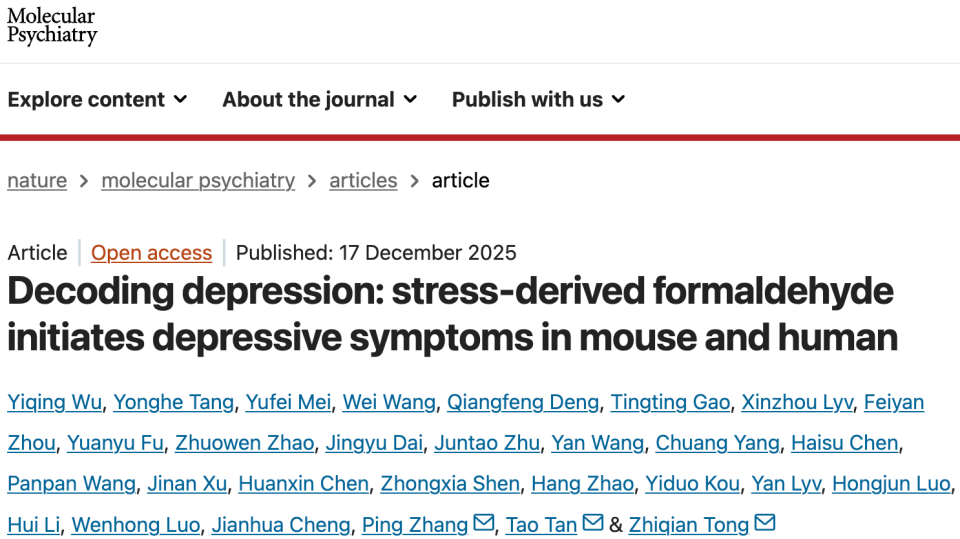Navigate to articles breadcrumb
This screenshot has width=960, height=539.
coord(363,181)
